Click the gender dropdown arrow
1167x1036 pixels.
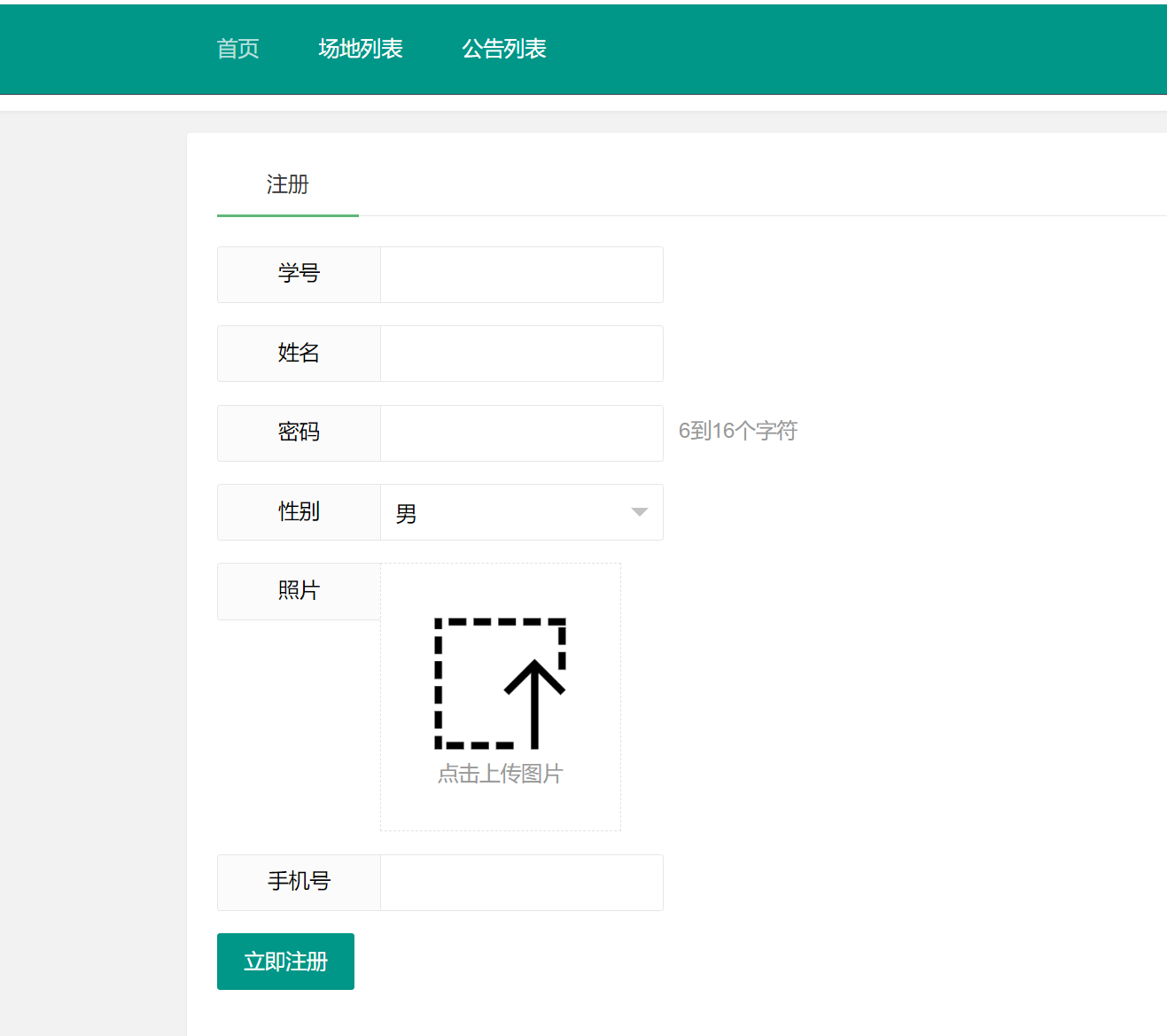[x=637, y=512]
